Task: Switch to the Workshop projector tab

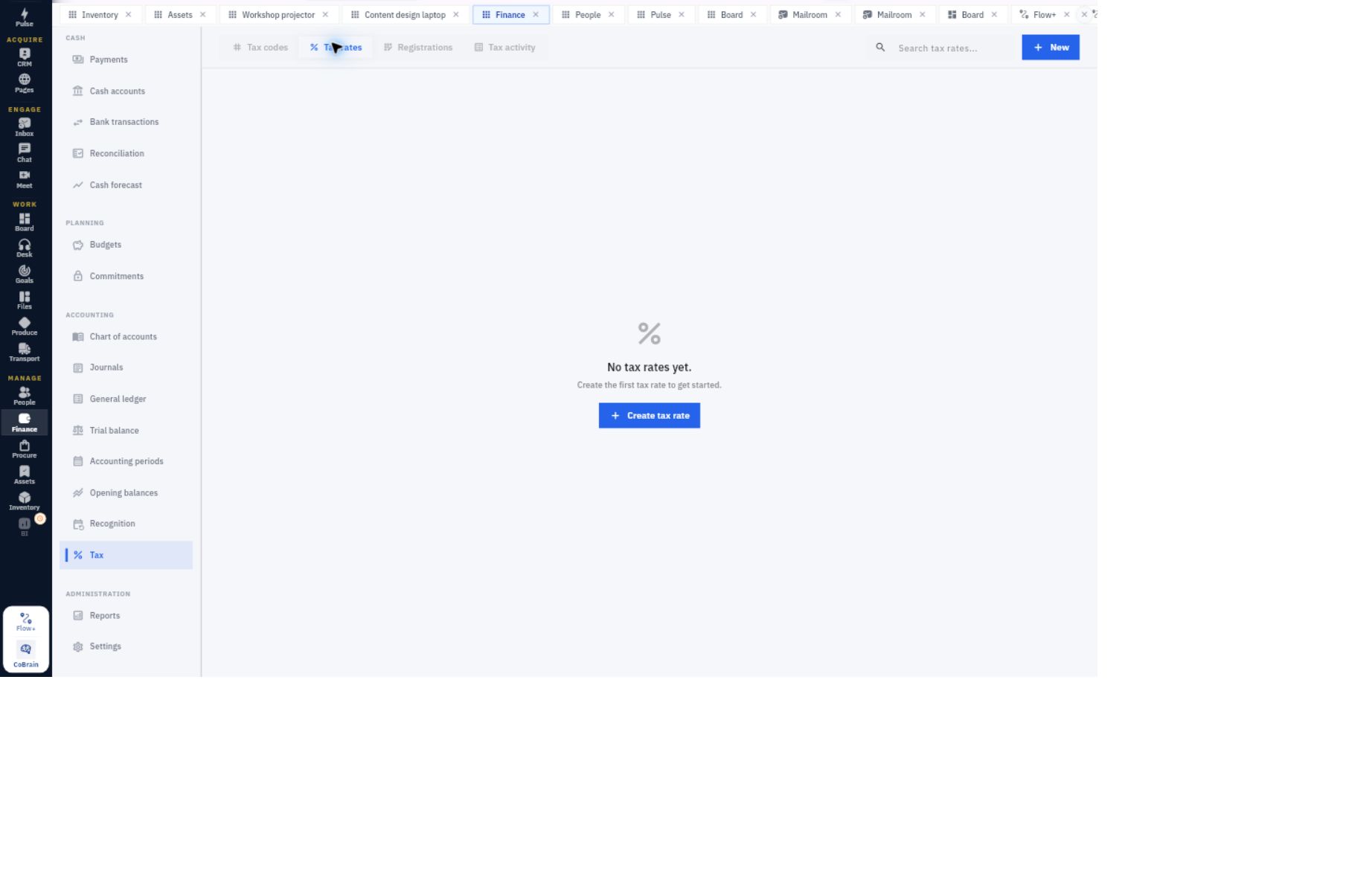Action: pyautogui.click(x=278, y=15)
